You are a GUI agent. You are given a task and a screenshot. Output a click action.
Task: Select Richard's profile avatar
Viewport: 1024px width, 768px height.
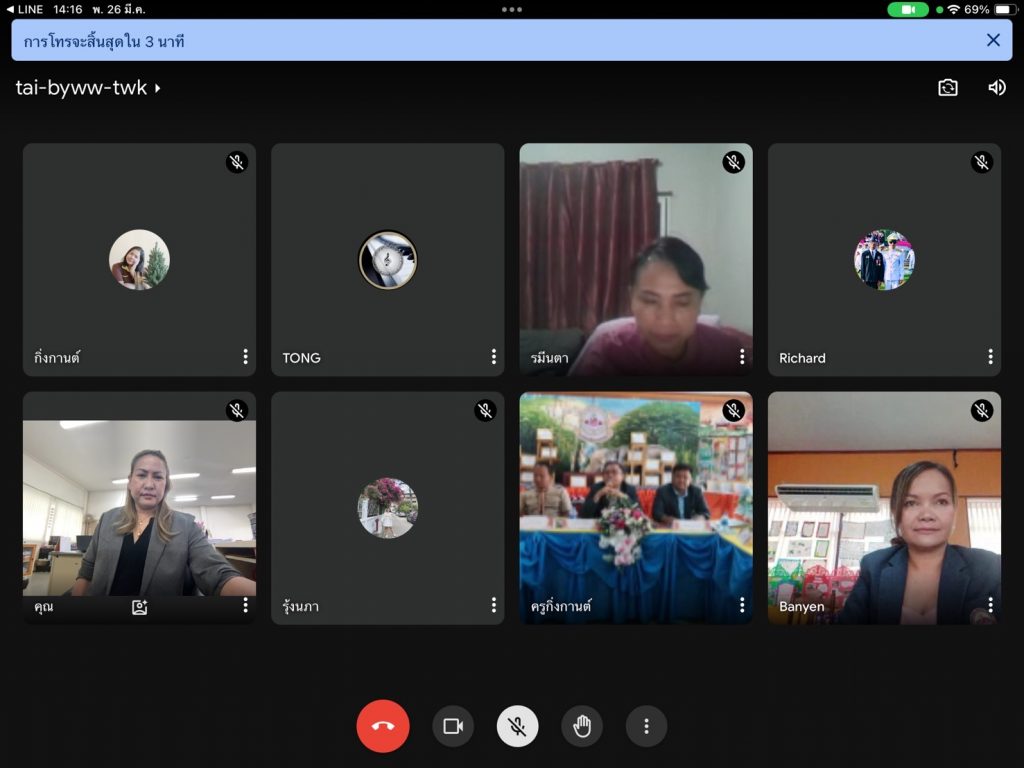(x=884, y=259)
